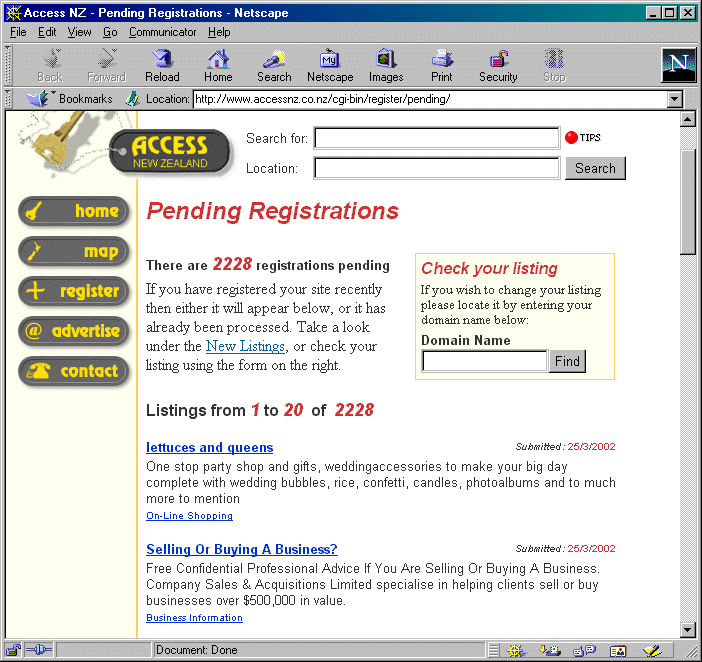Click the register sidebar button
This screenshot has width=702, height=662.
(x=75, y=291)
